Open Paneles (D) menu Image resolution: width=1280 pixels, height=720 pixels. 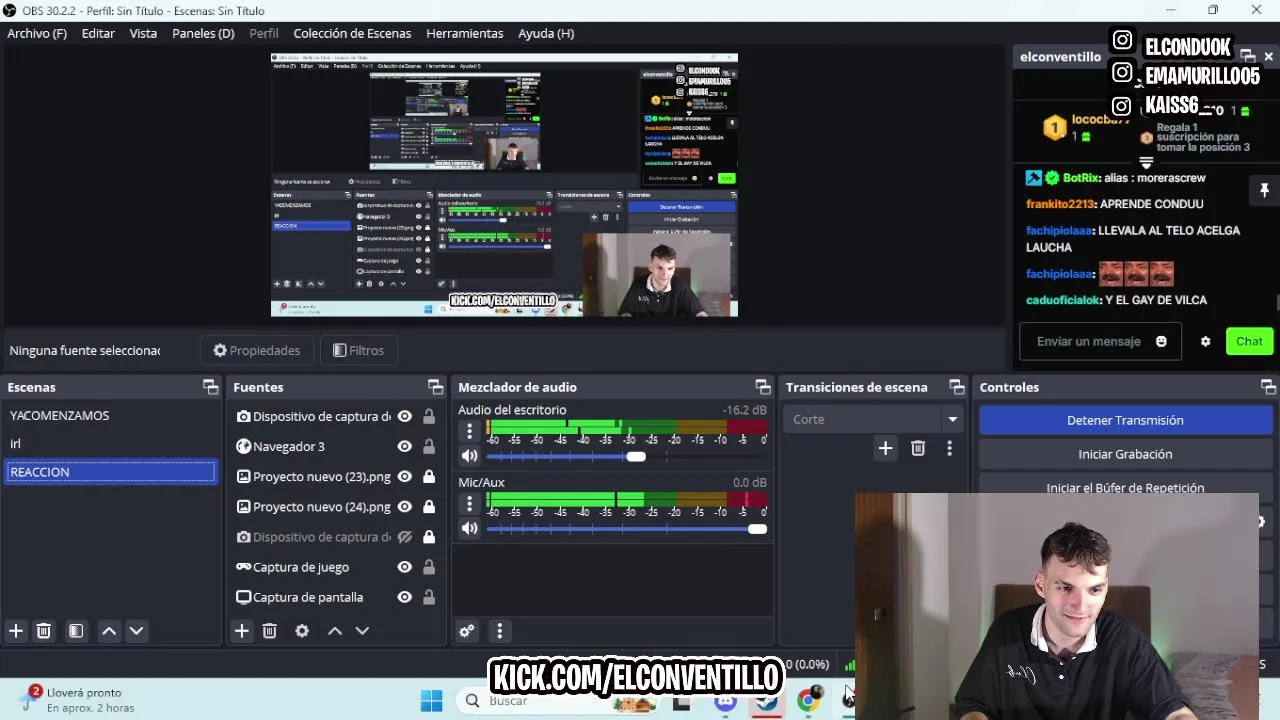click(203, 33)
